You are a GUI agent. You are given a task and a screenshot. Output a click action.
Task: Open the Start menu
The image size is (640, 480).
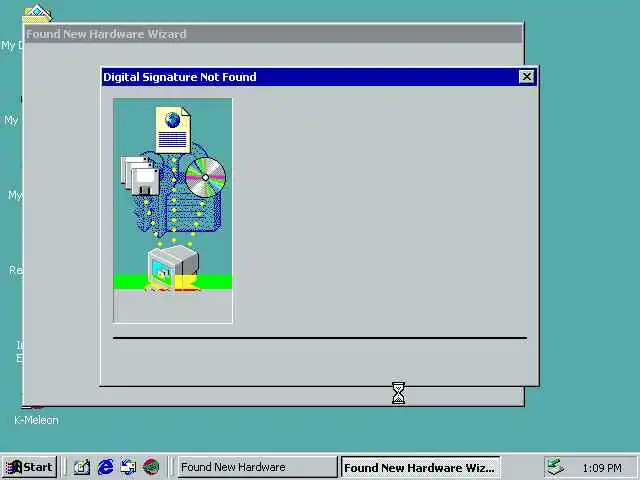pyautogui.click(x=29, y=467)
